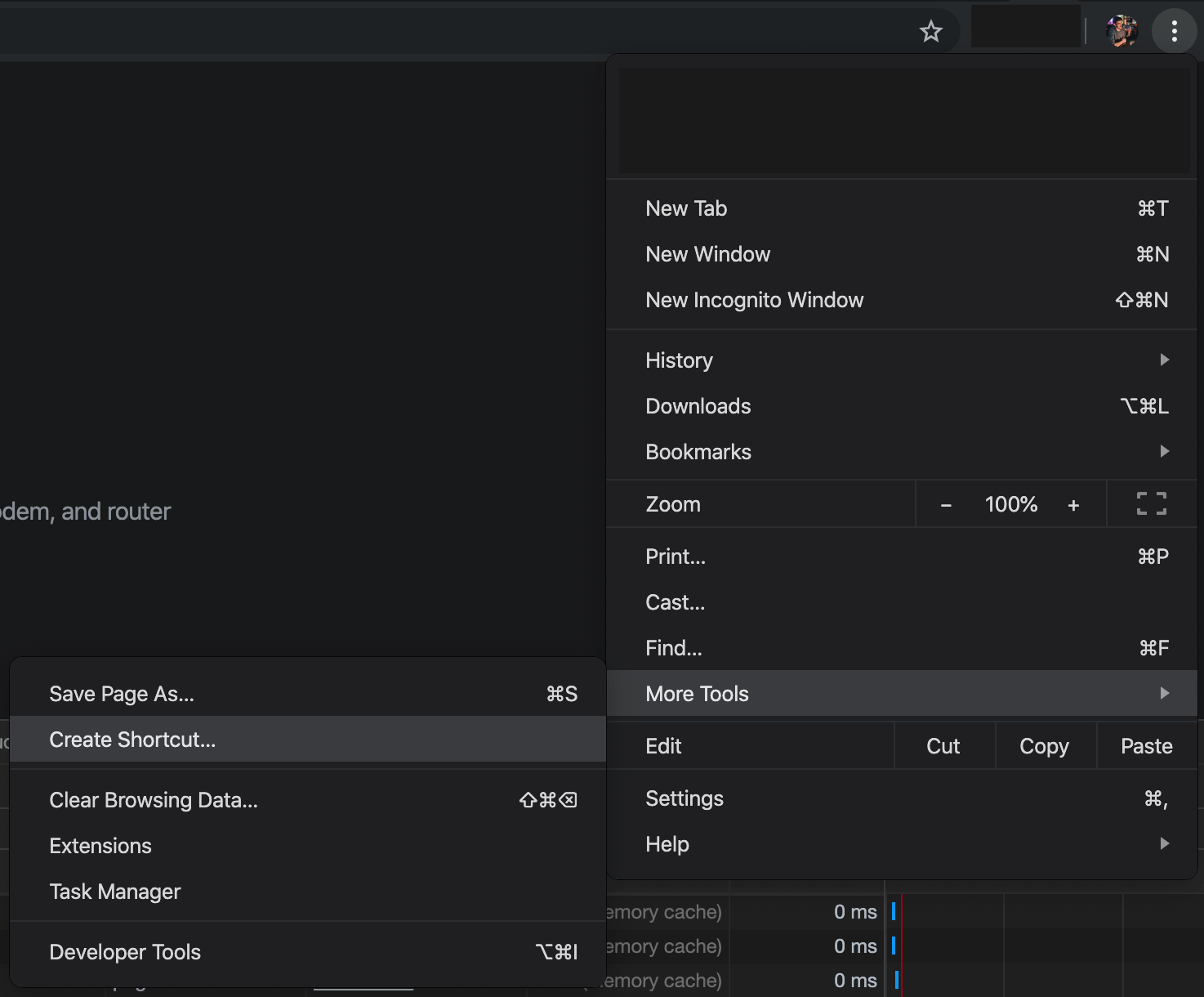Expand the Bookmarks submenu

point(902,452)
